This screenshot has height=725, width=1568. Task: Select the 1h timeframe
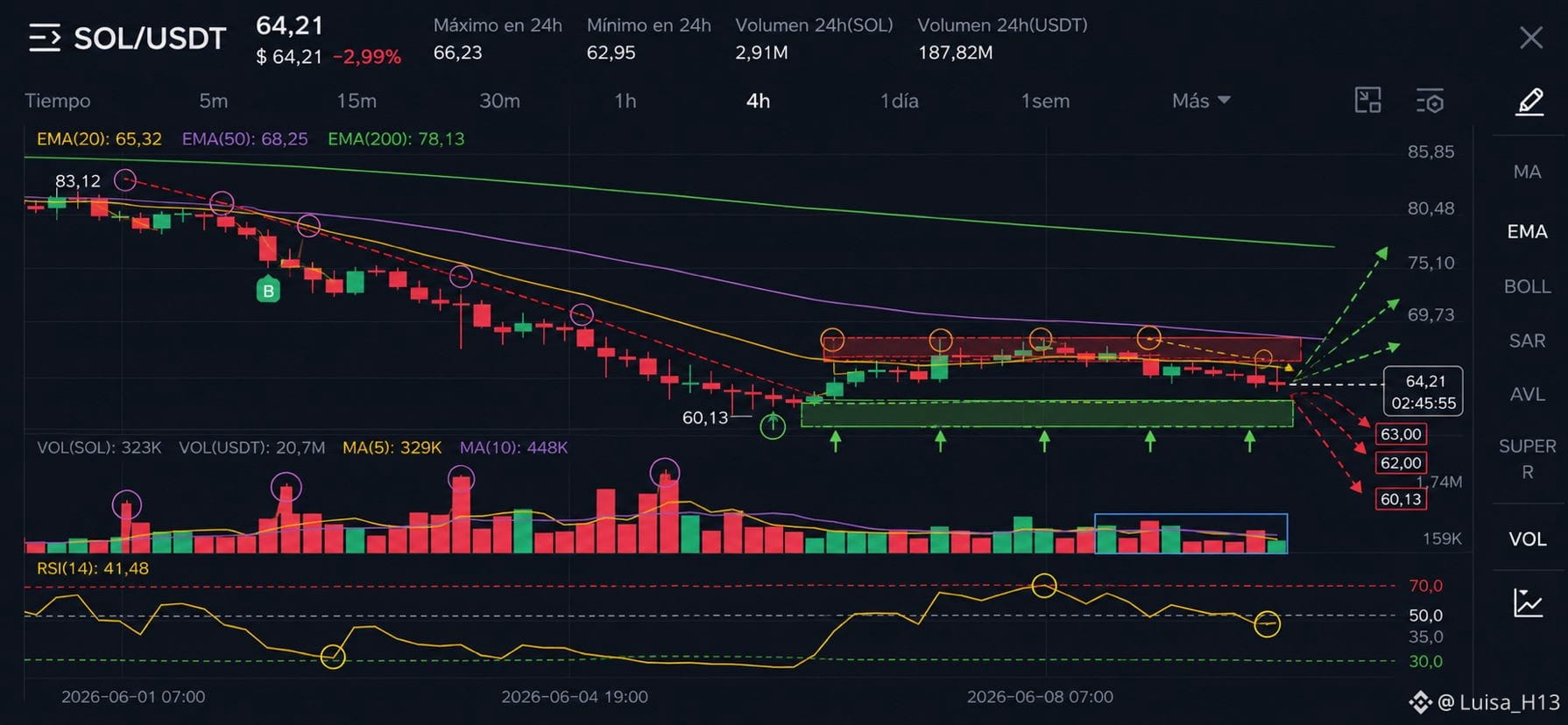(x=625, y=101)
